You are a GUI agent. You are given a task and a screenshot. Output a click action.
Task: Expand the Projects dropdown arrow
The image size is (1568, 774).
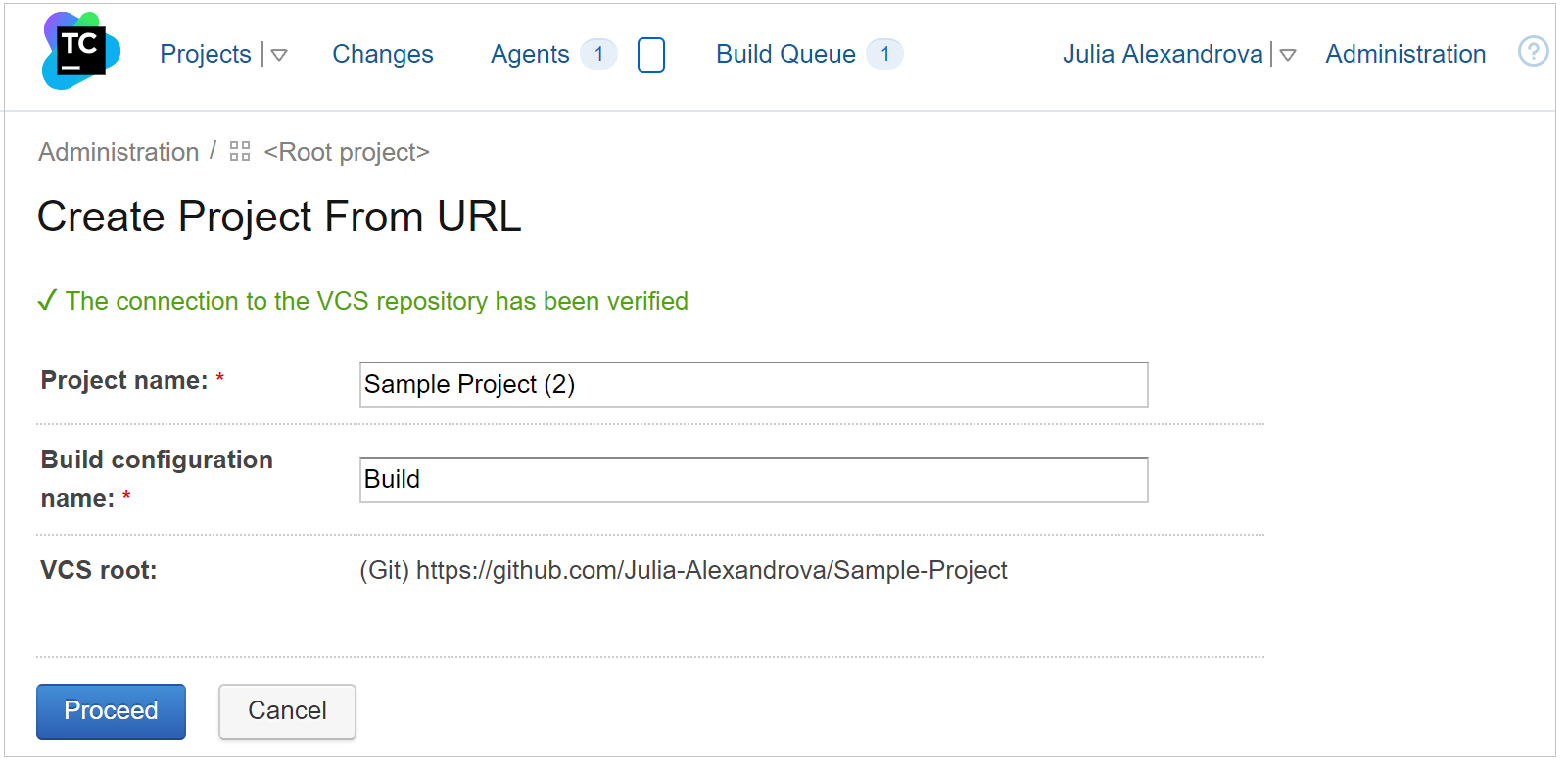279,56
